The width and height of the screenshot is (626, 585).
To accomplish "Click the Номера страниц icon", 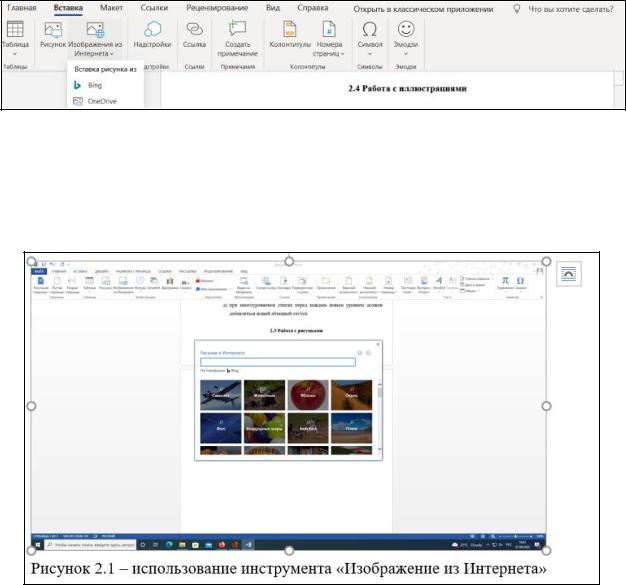I will click(329, 29).
